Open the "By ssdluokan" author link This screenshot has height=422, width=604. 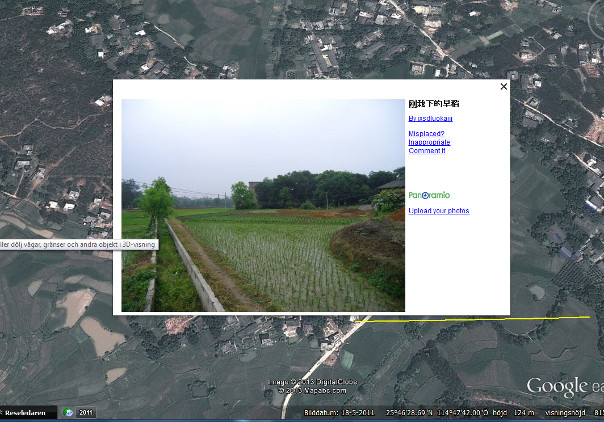point(430,119)
